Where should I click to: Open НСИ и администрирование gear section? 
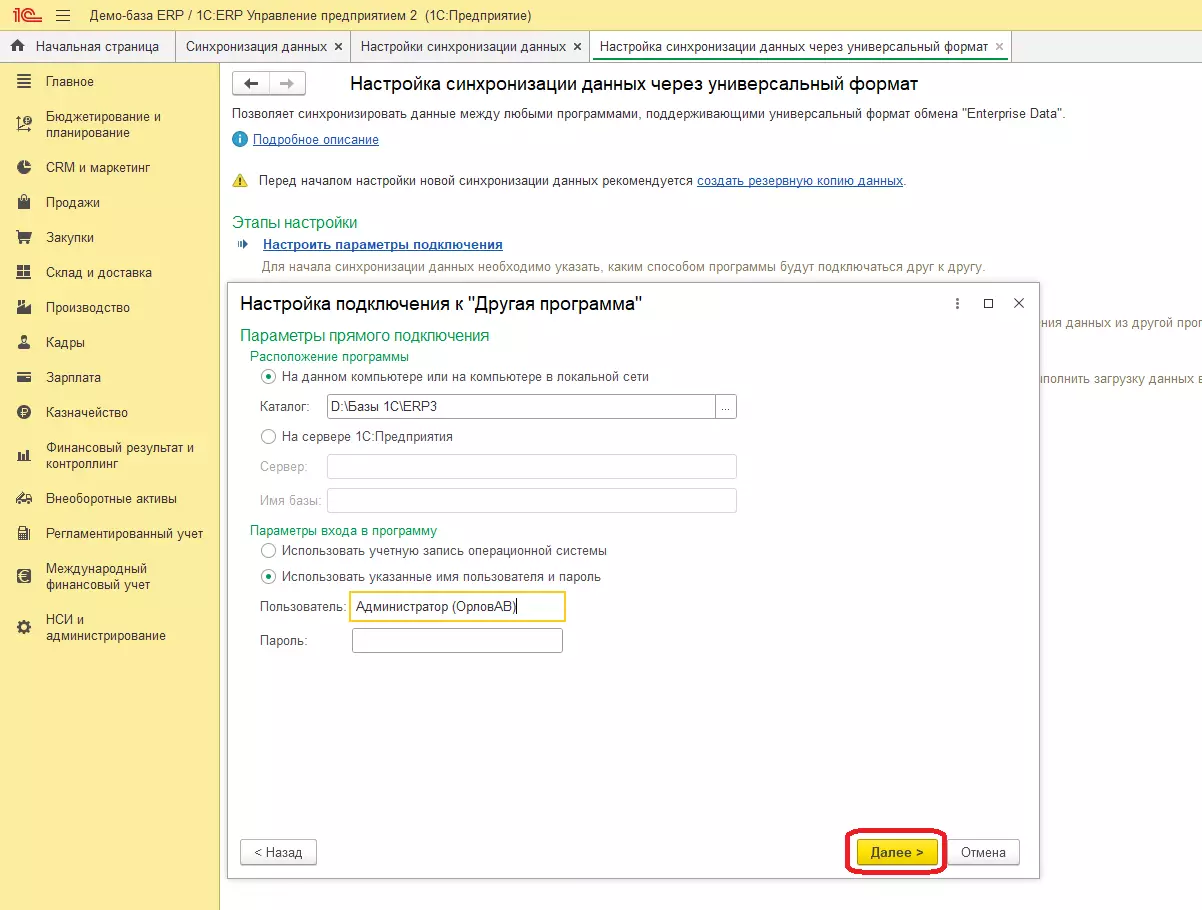point(105,627)
